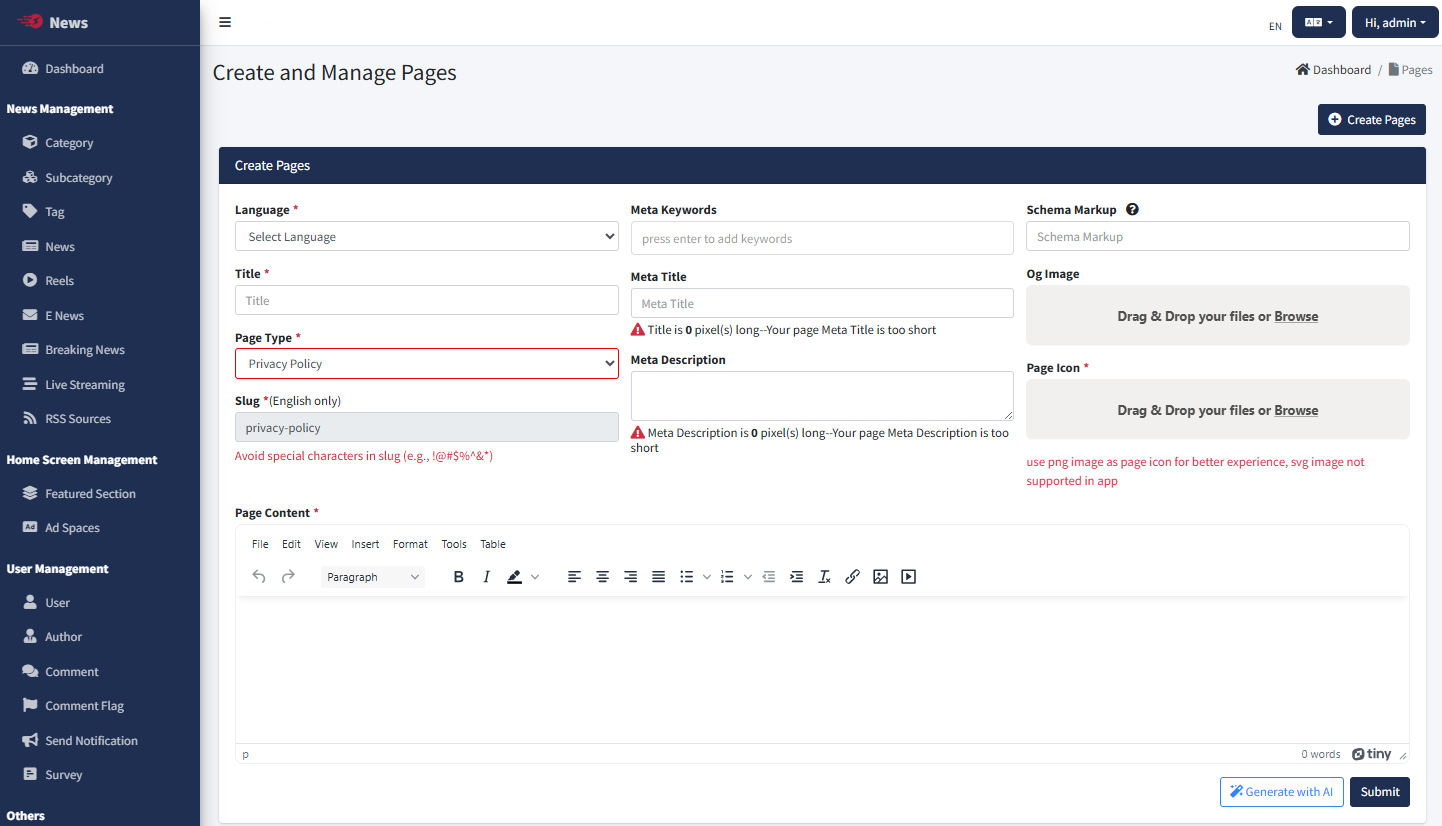Expand numbered list style options arrow

747,577
